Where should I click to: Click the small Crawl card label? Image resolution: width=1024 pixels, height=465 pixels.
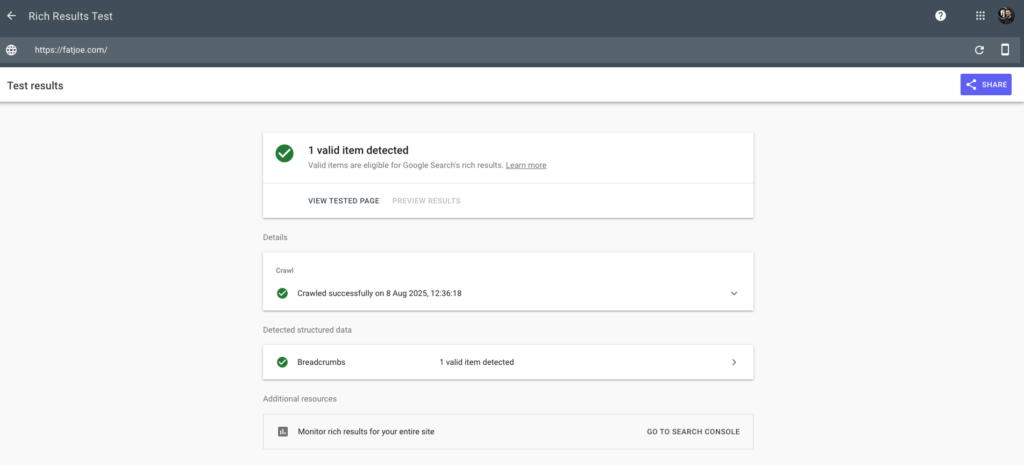[284, 270]
